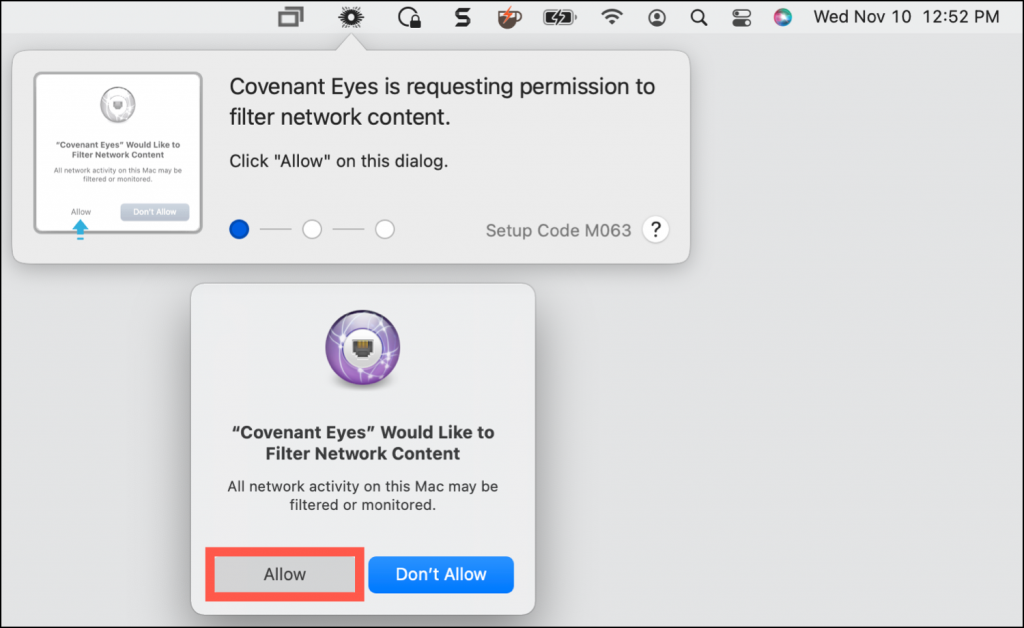1024x628 pixels.
Task: Open the stacked windows menu bar icon
Action: pos(291,17)
